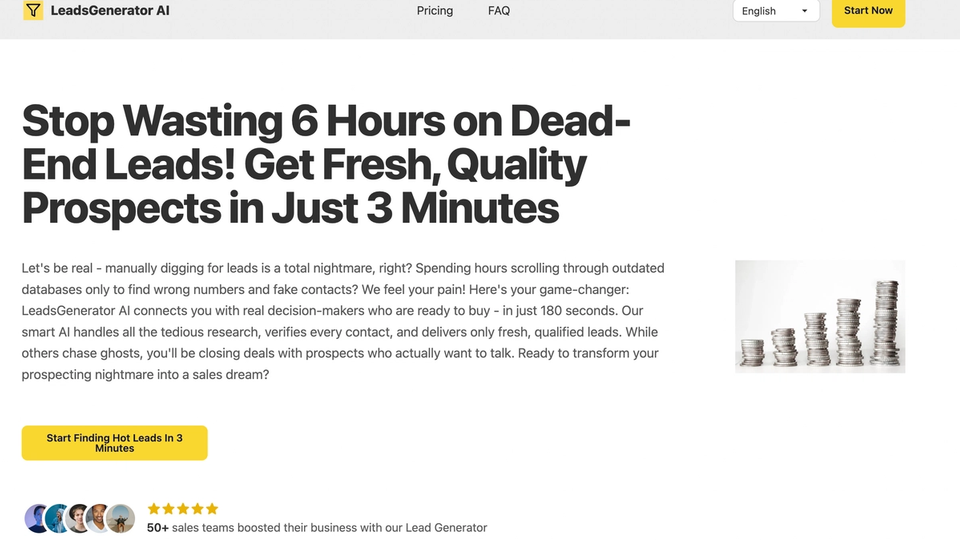The image size is (960, 540).
Task: Click the 'Stop Wasting 6 Hours' headline
Action: pos(326,164)
